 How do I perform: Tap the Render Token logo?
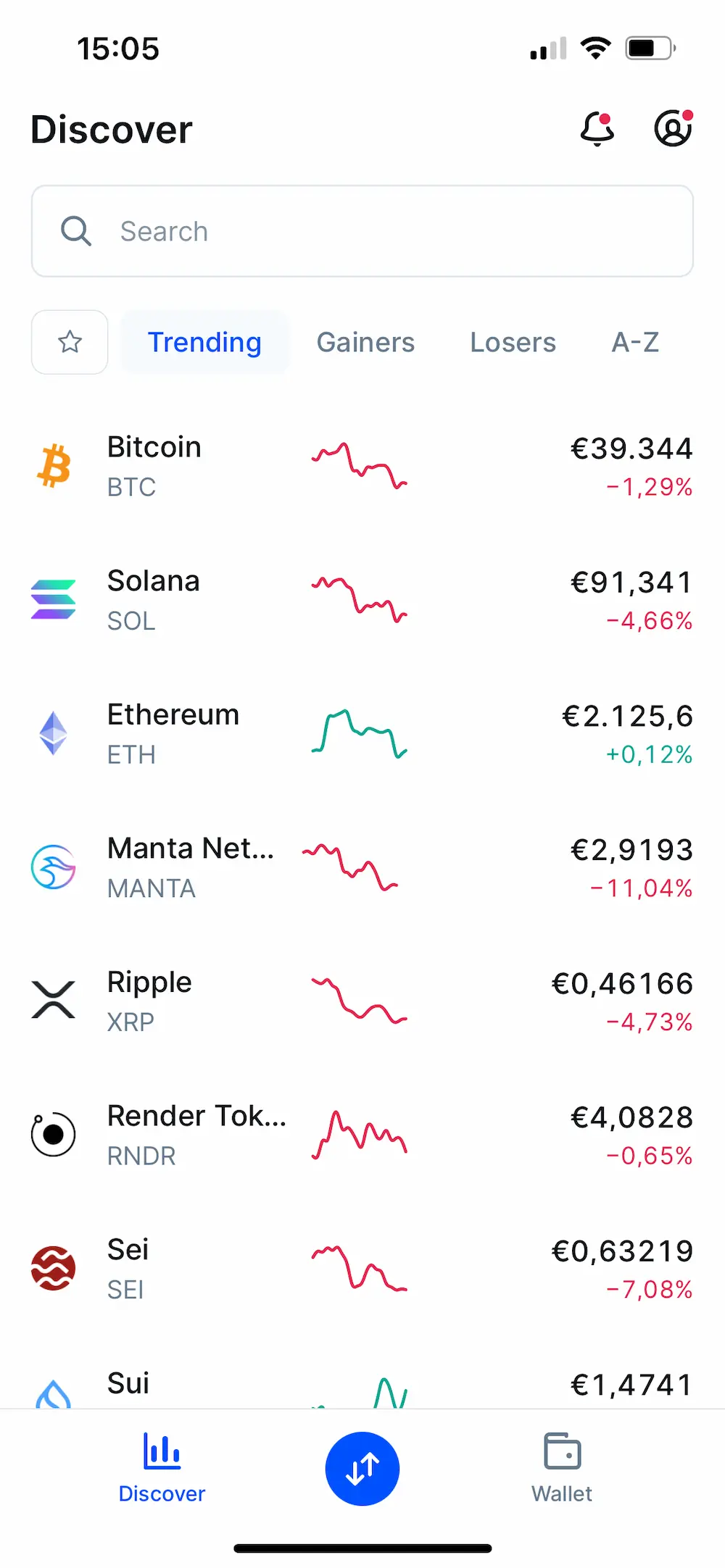pos(54,1135)
